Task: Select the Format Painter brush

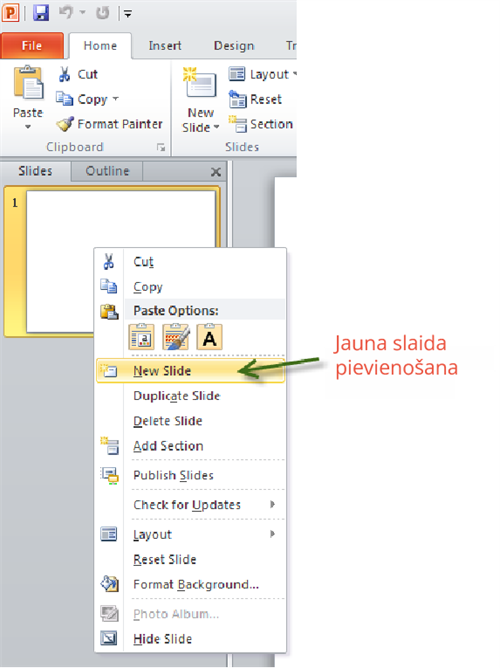Action: (109, 124)
